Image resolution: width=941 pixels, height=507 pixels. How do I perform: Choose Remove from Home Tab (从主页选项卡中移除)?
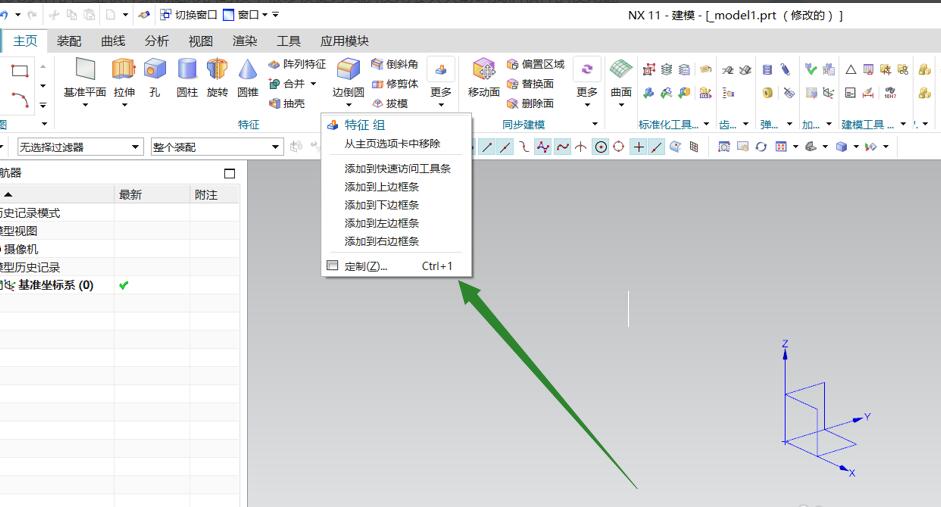[x=397, y=143]
